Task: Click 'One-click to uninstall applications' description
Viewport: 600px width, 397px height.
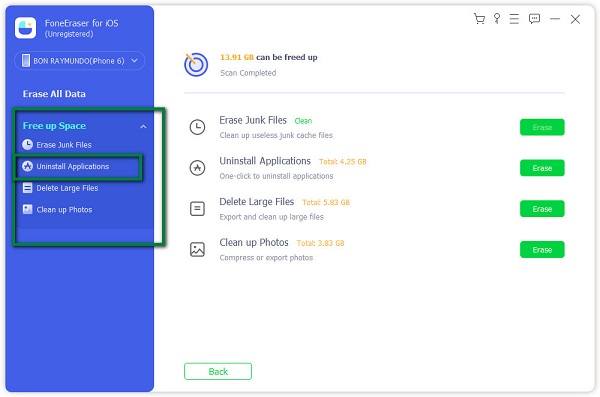Action: [x=276, y=176]
